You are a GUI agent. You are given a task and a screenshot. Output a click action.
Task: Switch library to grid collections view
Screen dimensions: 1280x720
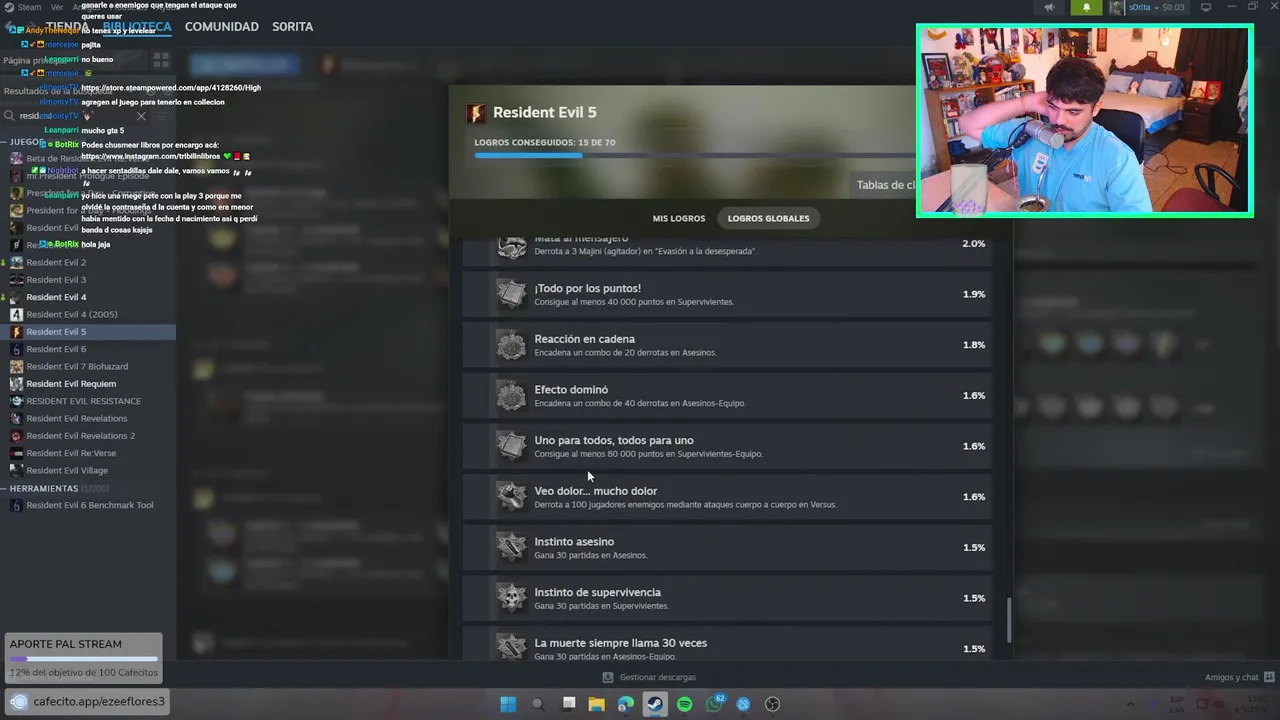tap(161, 61)
